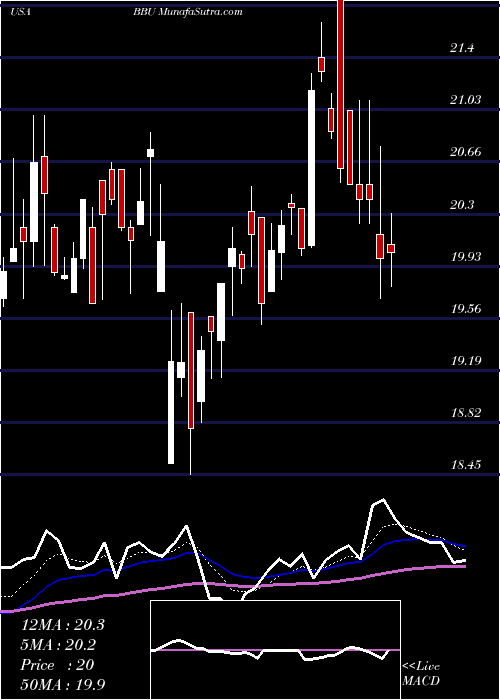Click the 50MA : 19.9 reading
Image resolution: width=500 pixels, height=700 pixels.
coord(63,685)
